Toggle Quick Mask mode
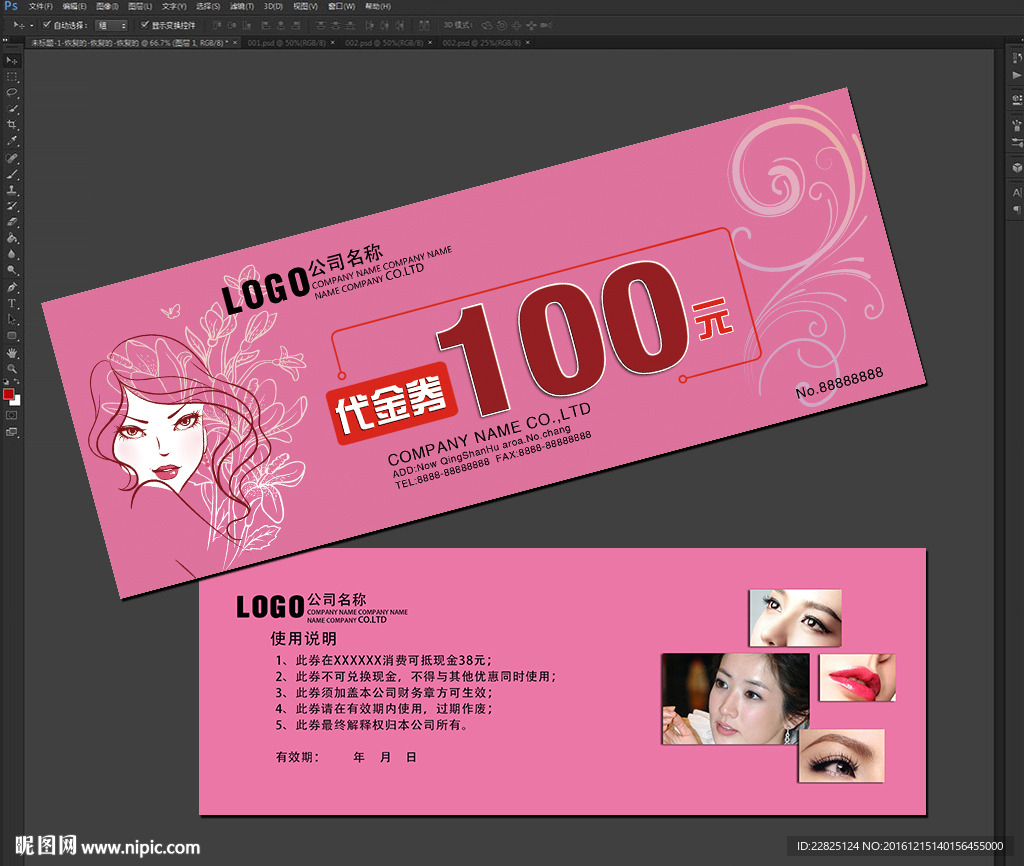Image resolution: width=1024 pixels, height=866 pixels. point(12,414)
